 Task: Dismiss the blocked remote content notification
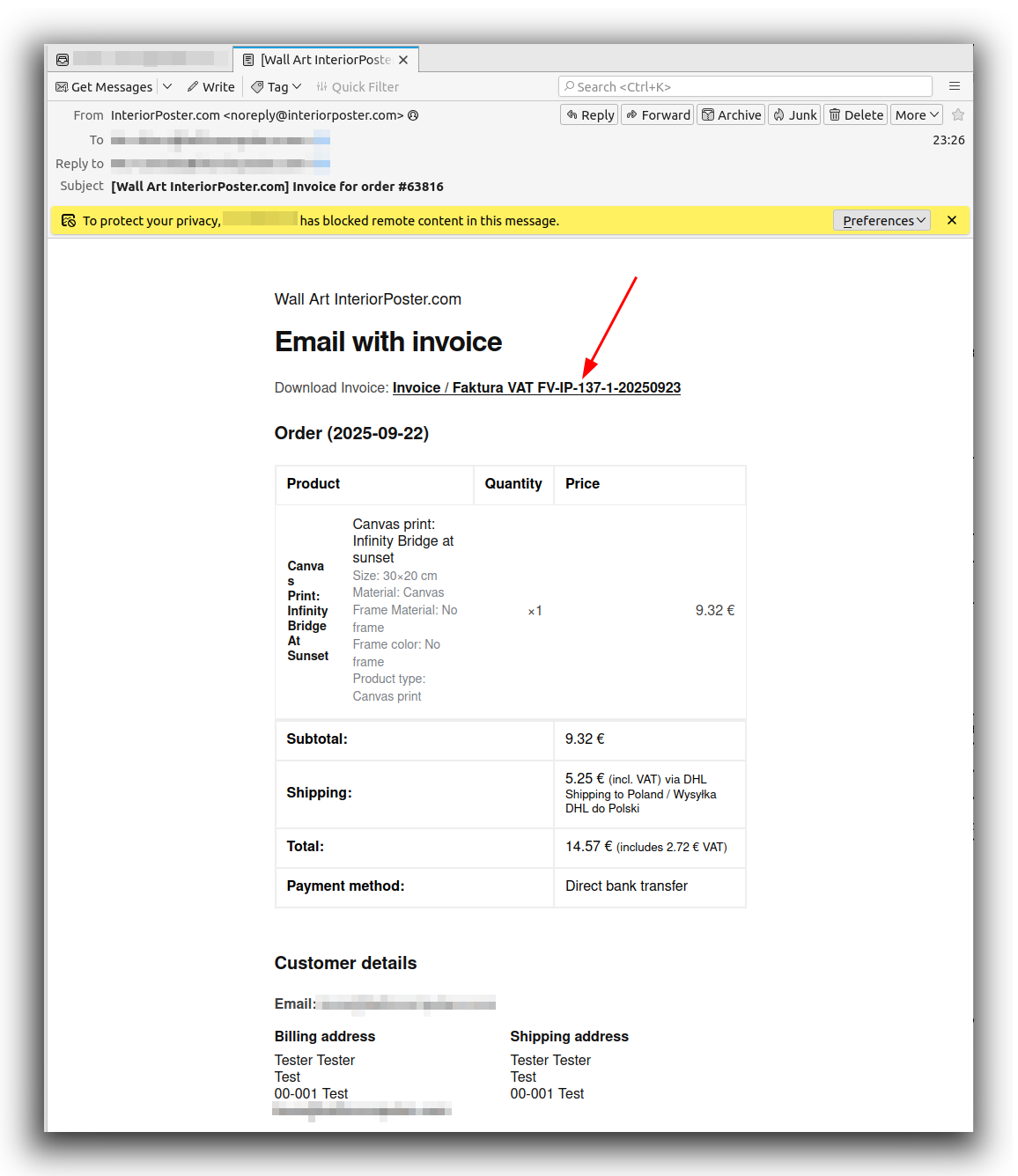click(x=952, y=221)
